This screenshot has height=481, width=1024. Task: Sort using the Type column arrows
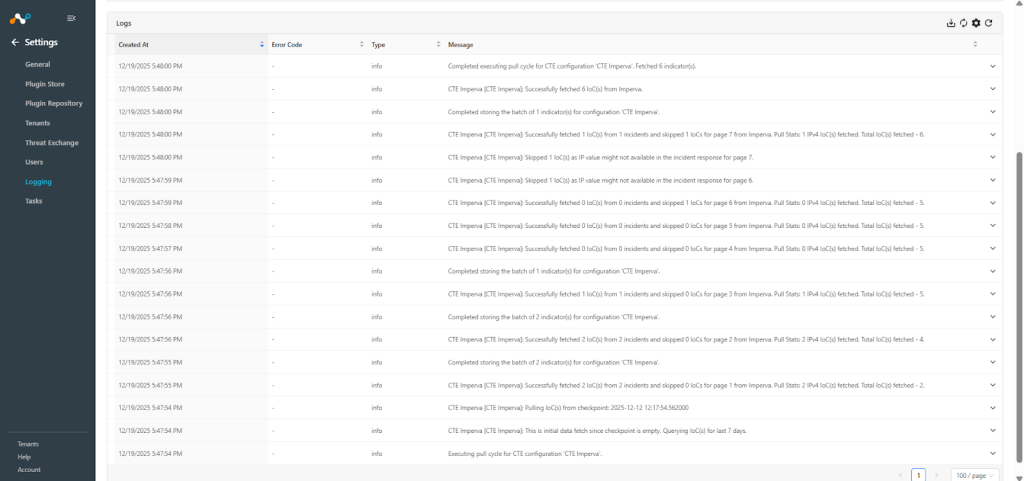[x=438, y=44]
